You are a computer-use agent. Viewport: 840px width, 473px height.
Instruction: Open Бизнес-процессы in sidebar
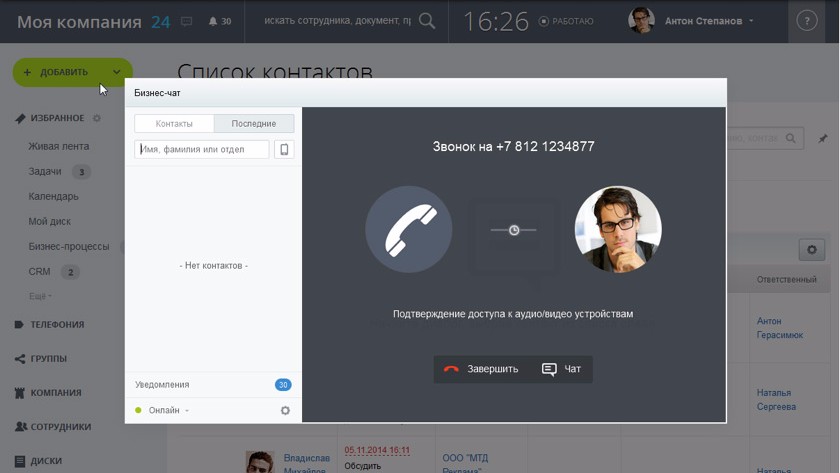69,246
